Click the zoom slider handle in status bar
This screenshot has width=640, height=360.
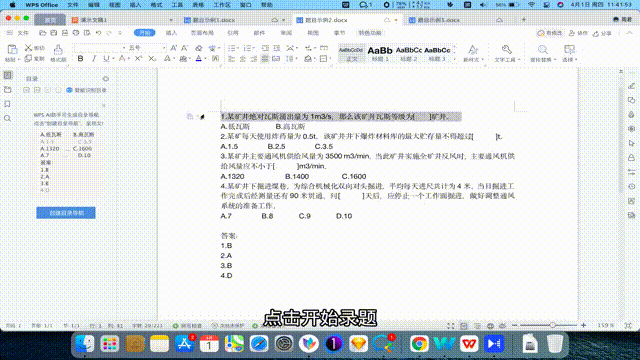552,325
